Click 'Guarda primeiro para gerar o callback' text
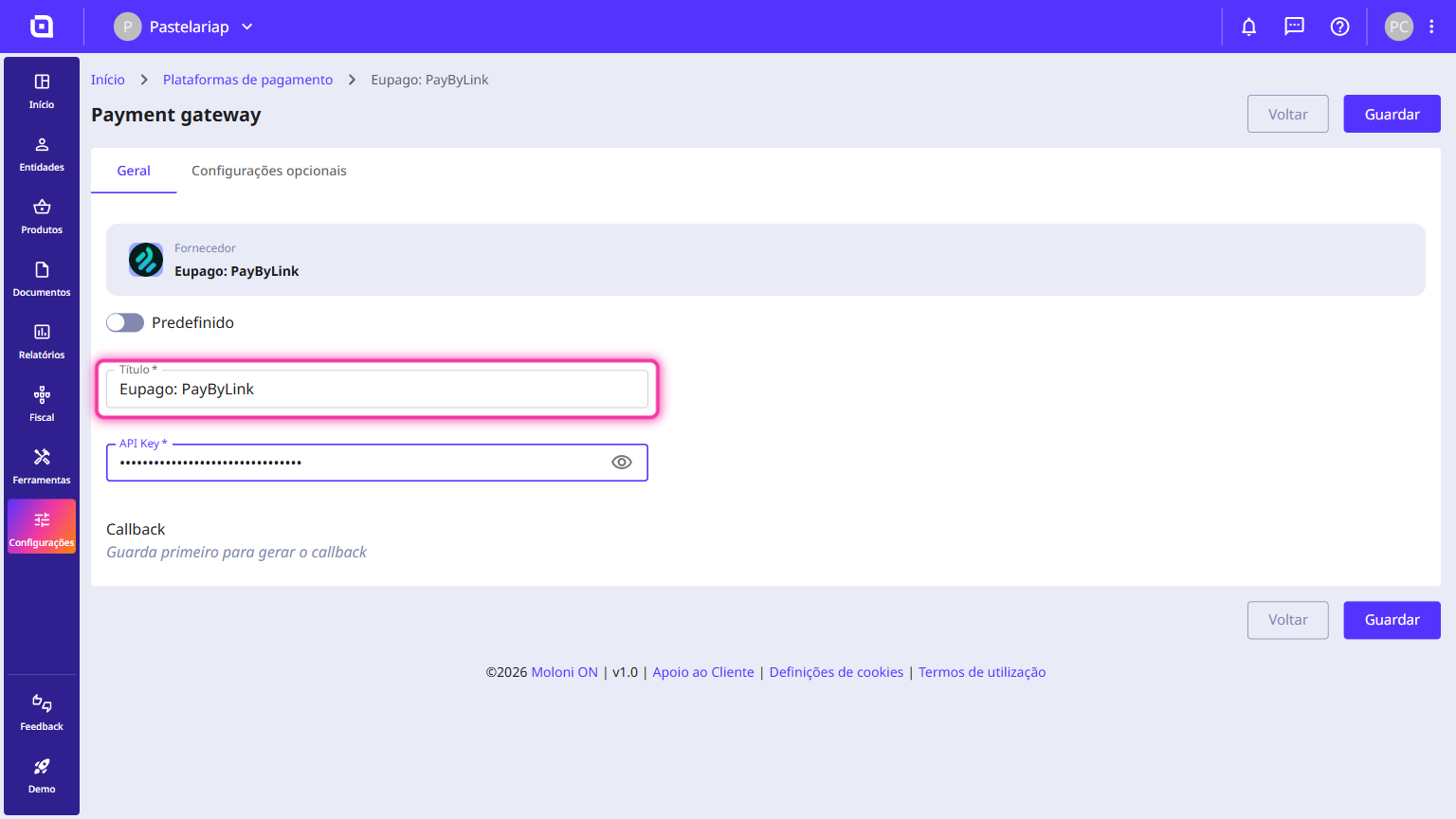 pyautogui.click(x=236, y=552)
